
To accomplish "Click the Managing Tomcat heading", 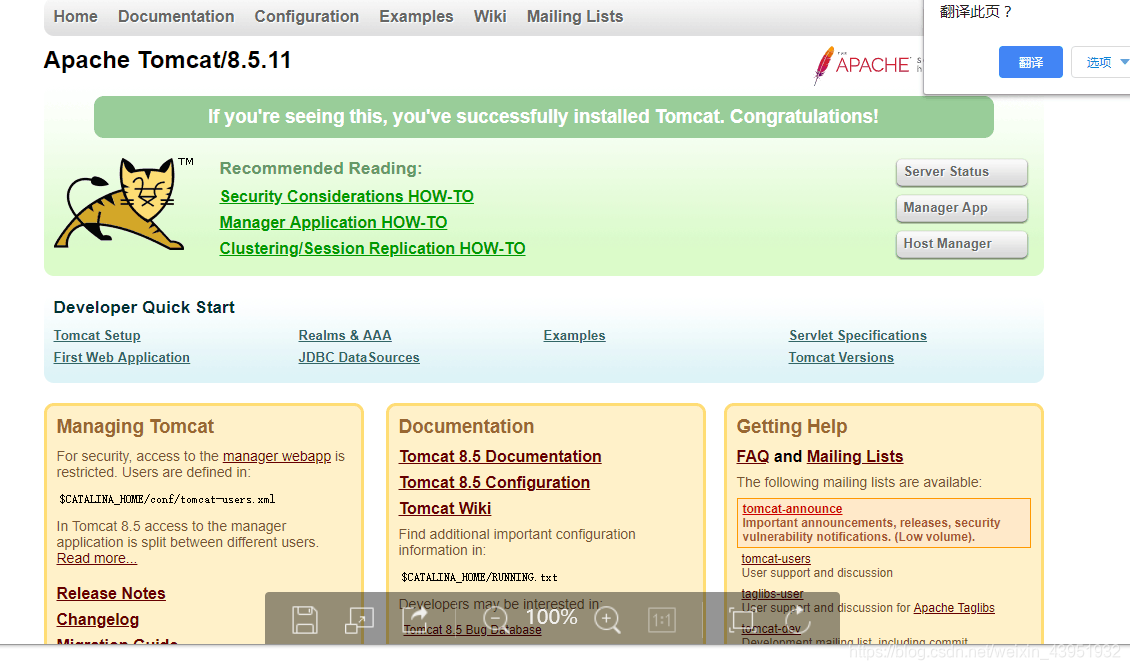I will click(x=135, y=426).
